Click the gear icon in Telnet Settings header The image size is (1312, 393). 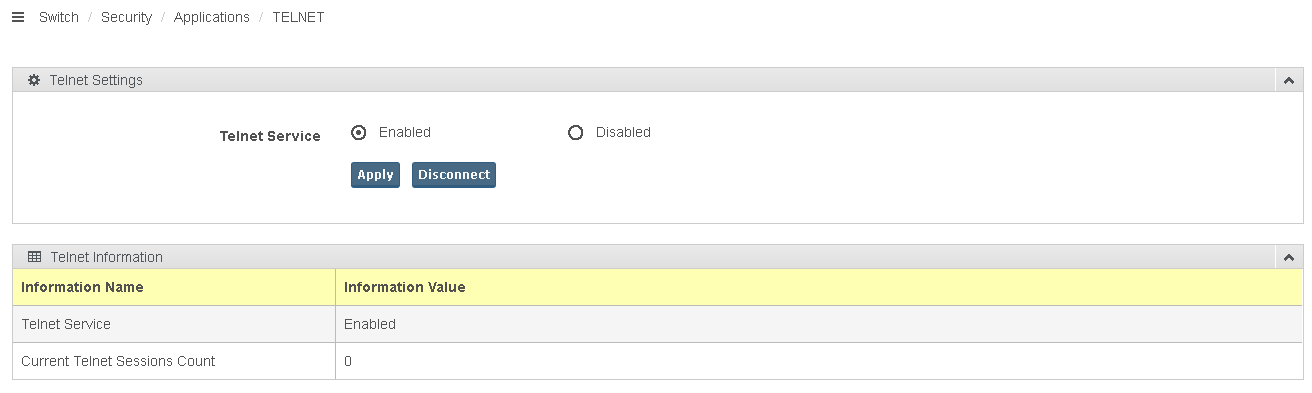tap(34, 80)
